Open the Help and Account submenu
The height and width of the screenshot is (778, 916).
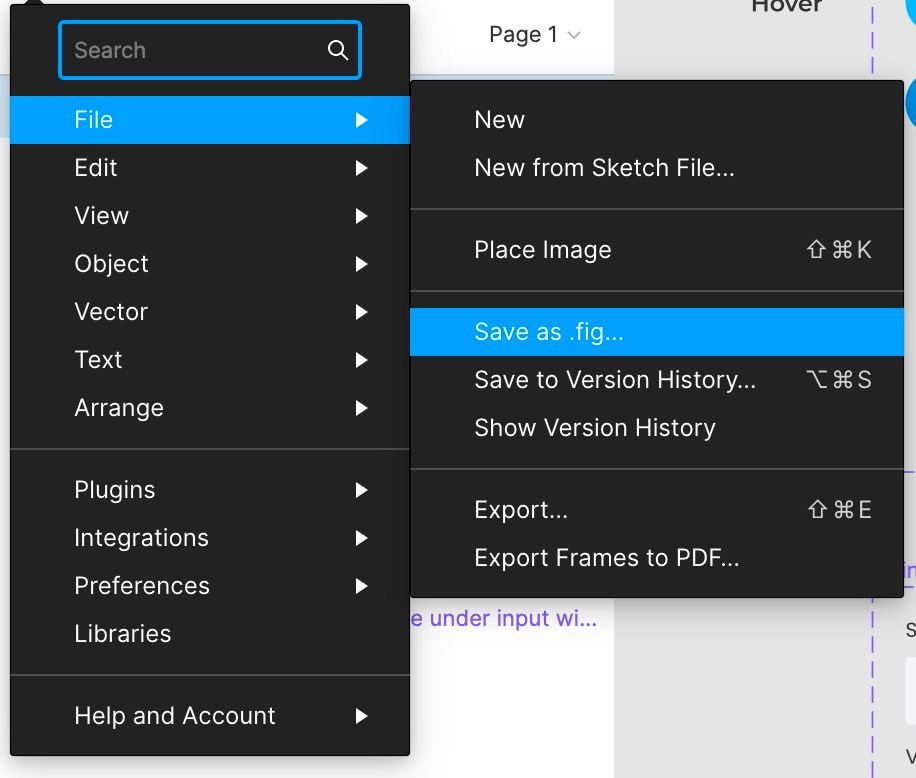(210, 716)
